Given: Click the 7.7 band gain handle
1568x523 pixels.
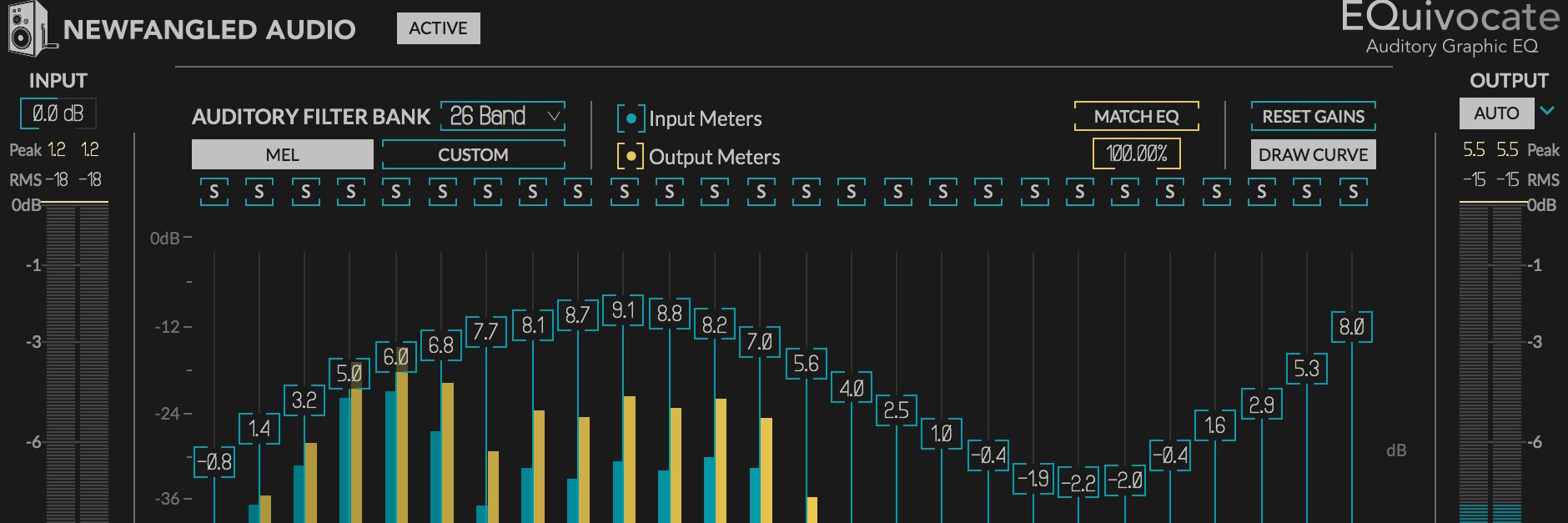Looking at the screenshot, I should point(487,331).
